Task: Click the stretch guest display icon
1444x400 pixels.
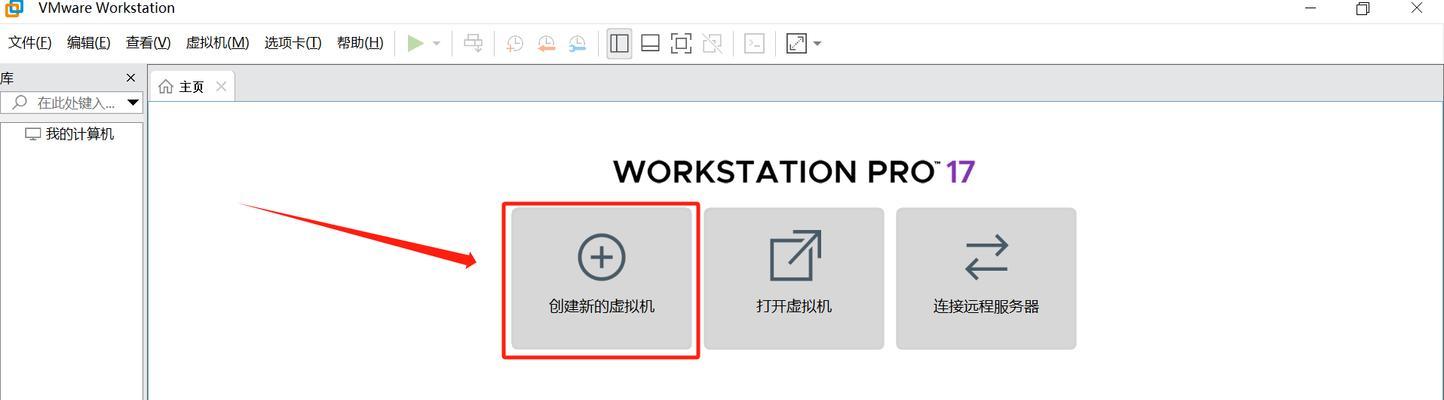Action: point(796,43)
